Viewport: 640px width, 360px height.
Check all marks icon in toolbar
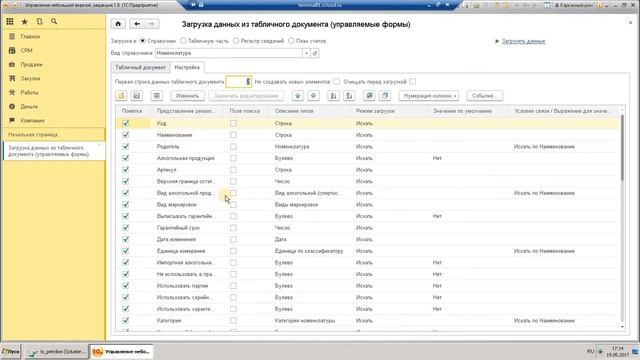(369, 96)
